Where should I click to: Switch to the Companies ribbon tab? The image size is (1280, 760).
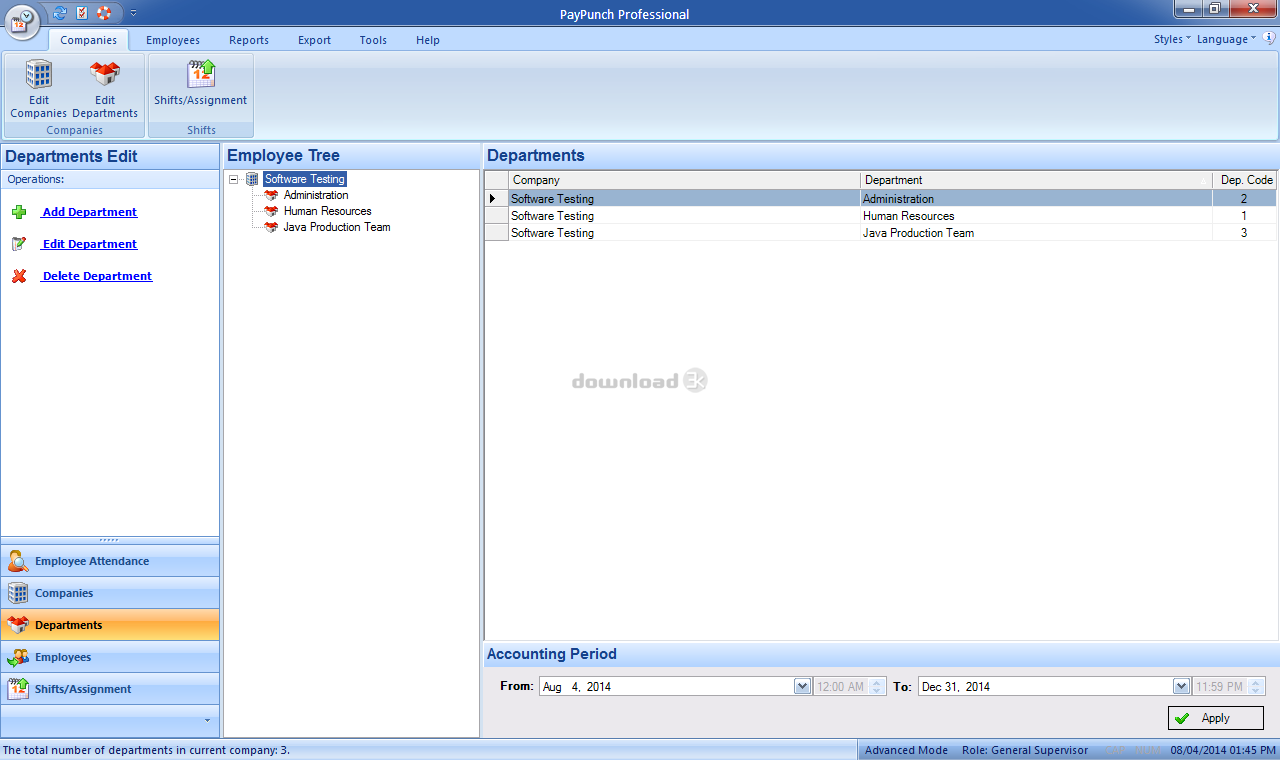click(x=88, y=40)
